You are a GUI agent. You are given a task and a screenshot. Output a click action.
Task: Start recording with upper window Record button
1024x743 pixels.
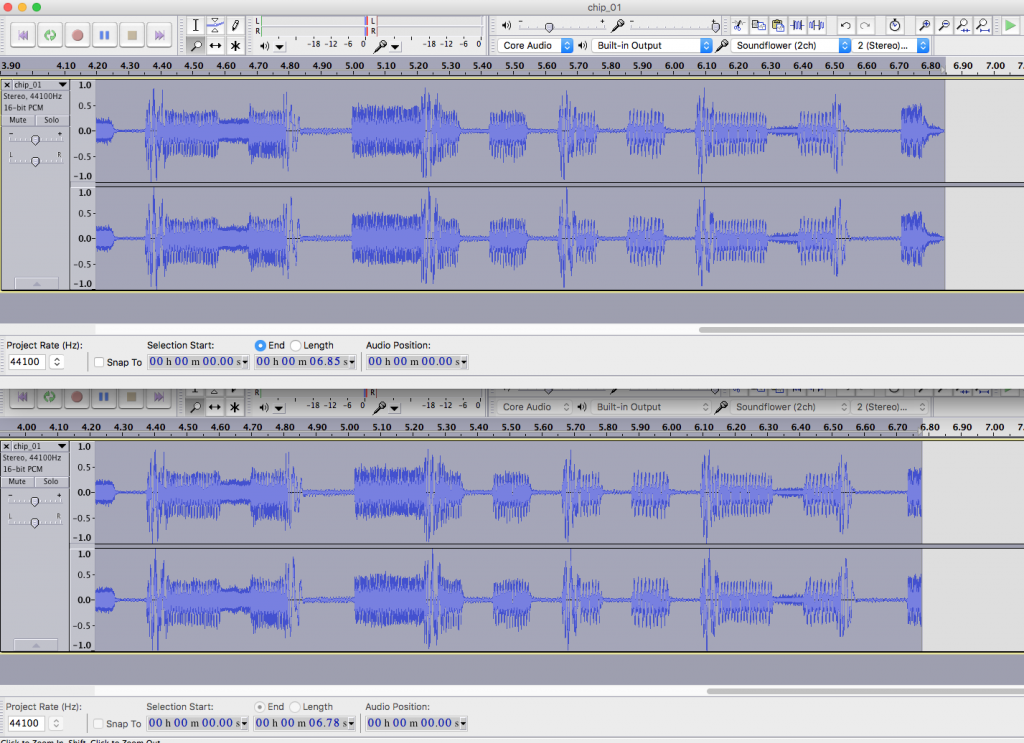click(x=78, y=35)
